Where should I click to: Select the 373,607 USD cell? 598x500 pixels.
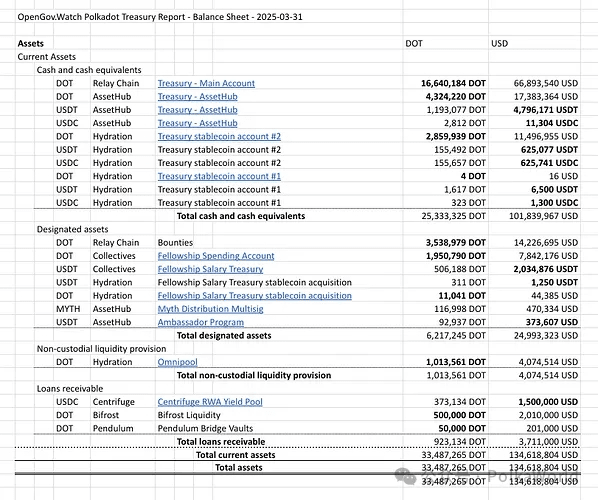click(552, 322)
